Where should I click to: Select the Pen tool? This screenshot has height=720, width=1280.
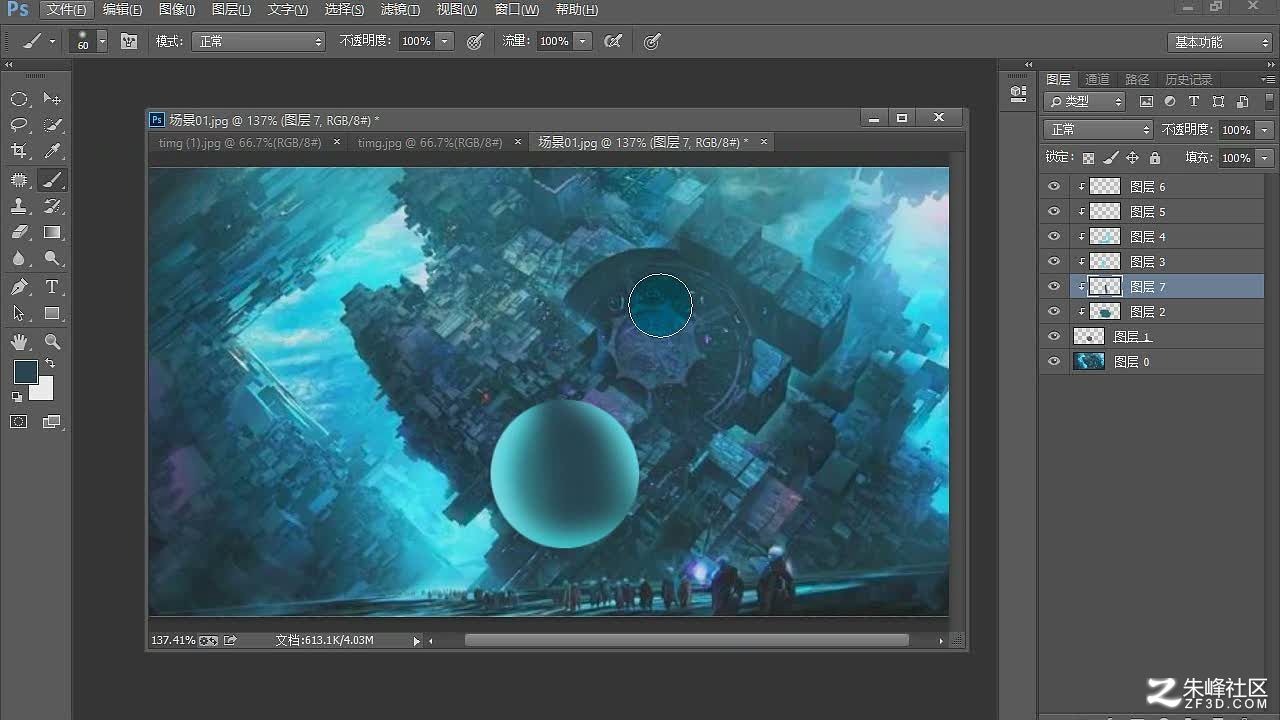point(19,287)
